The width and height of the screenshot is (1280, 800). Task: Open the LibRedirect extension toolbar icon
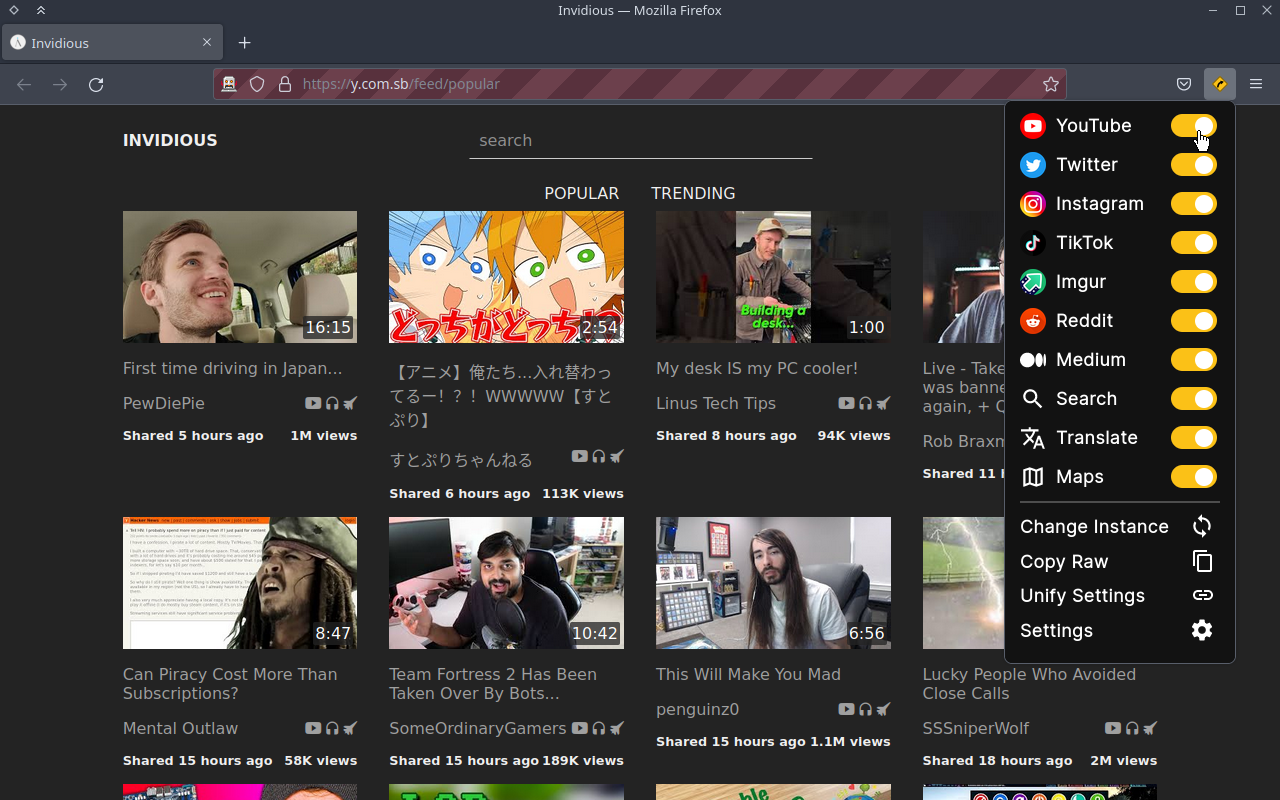(x=1219, y=84)
